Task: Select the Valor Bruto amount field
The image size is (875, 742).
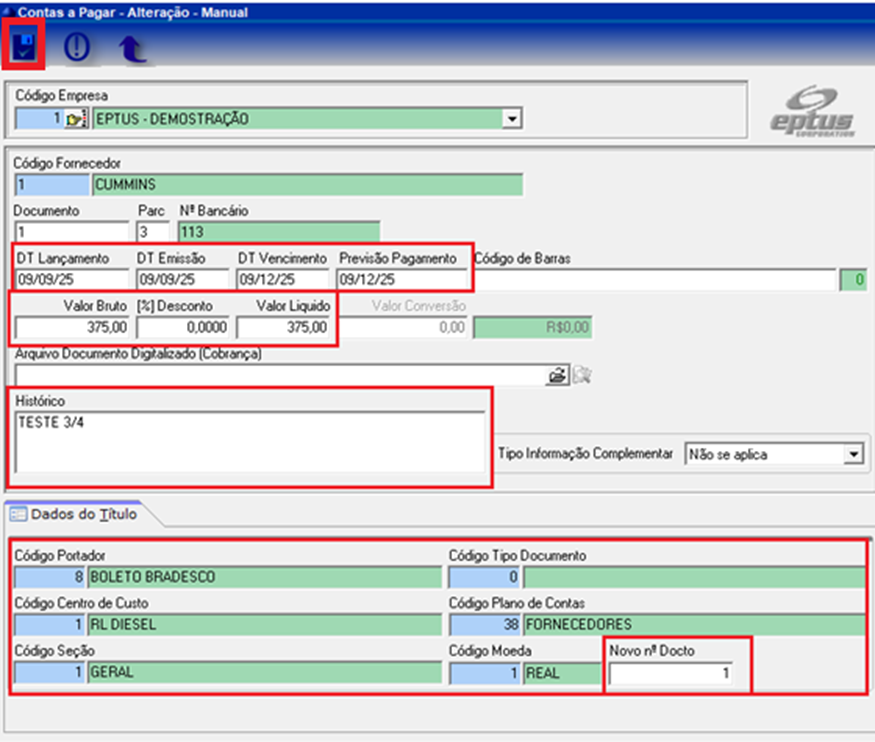Action: tap(73, 327)
